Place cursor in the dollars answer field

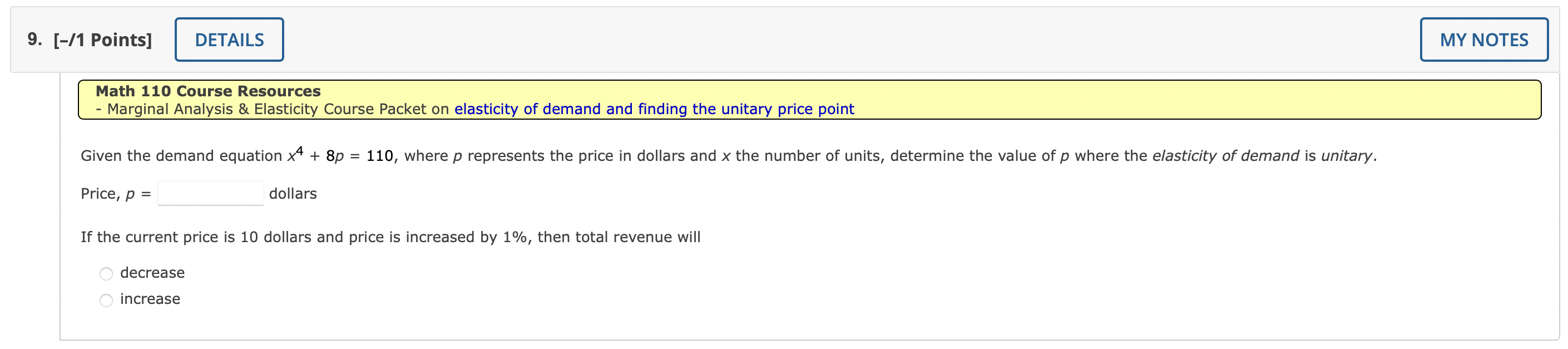(210, 193)
